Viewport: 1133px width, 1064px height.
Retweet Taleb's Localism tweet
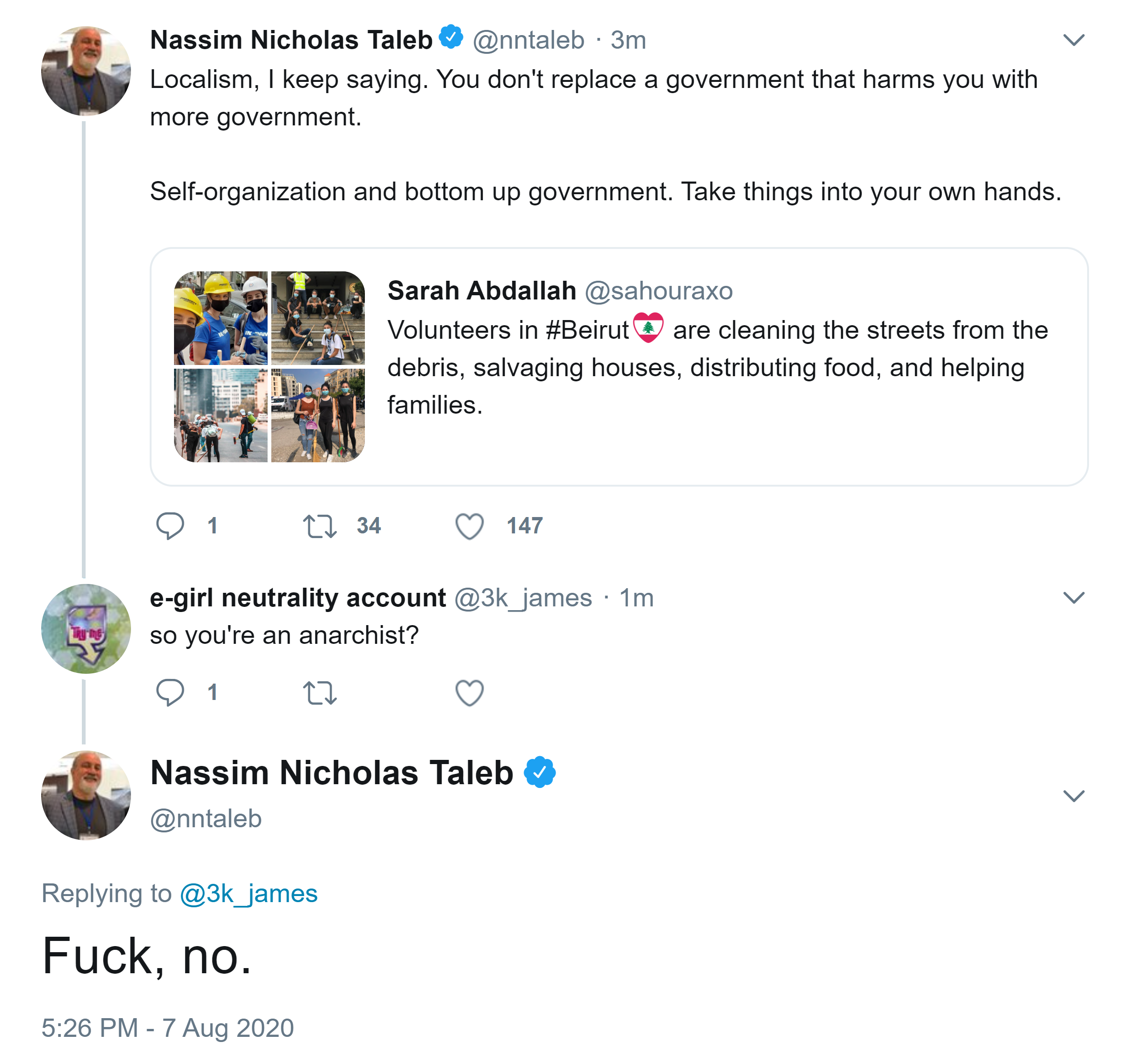[x=320, y=525]
